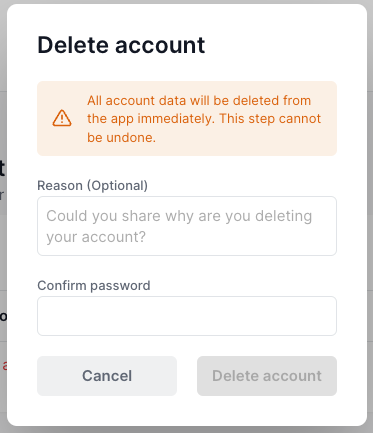Click "This step cannot be undone" warning text
The image size is (373, 433).
pyautogui.click(x=204, y=128)
